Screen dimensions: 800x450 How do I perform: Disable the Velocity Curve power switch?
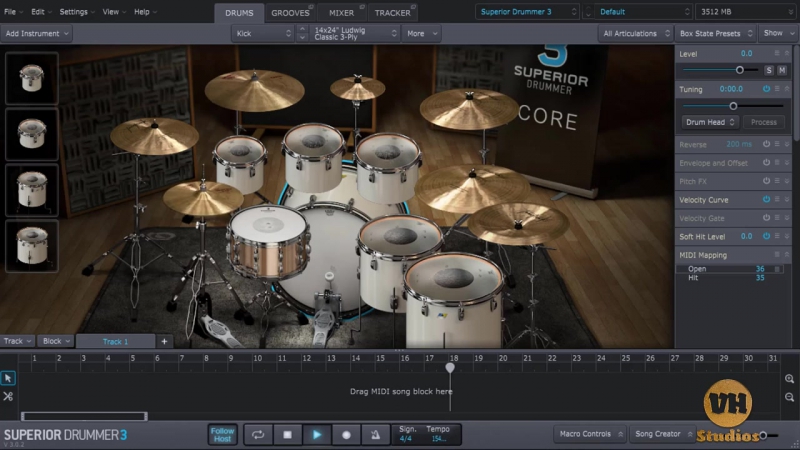point(766,199)
